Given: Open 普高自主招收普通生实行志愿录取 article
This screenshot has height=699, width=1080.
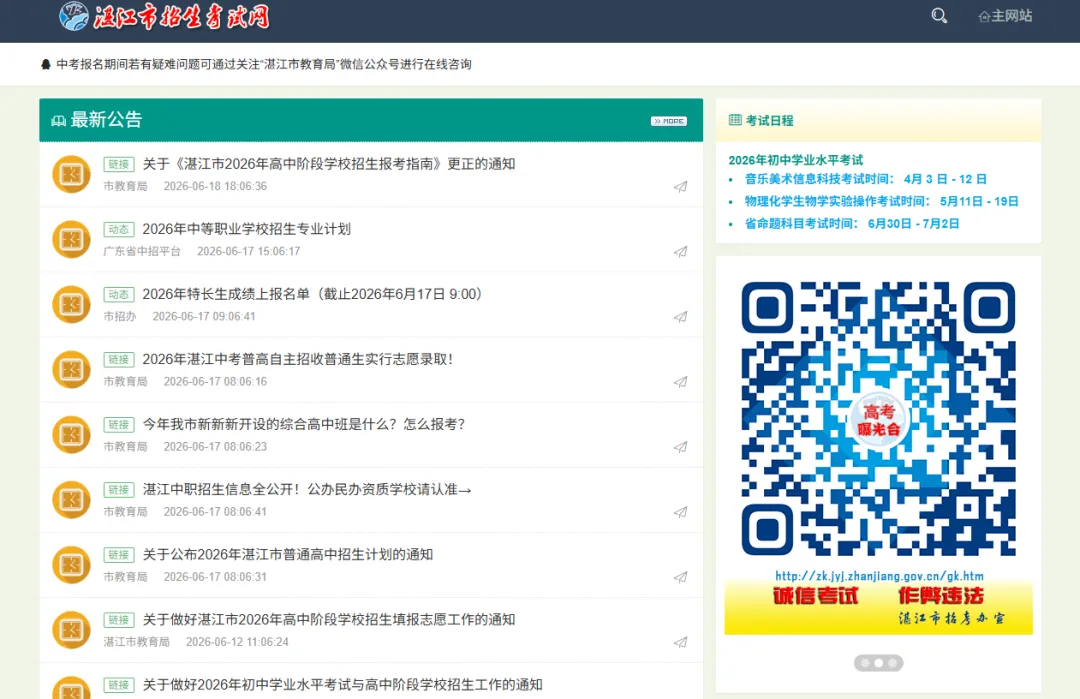Looking at the screenshot, I should 298,359.
